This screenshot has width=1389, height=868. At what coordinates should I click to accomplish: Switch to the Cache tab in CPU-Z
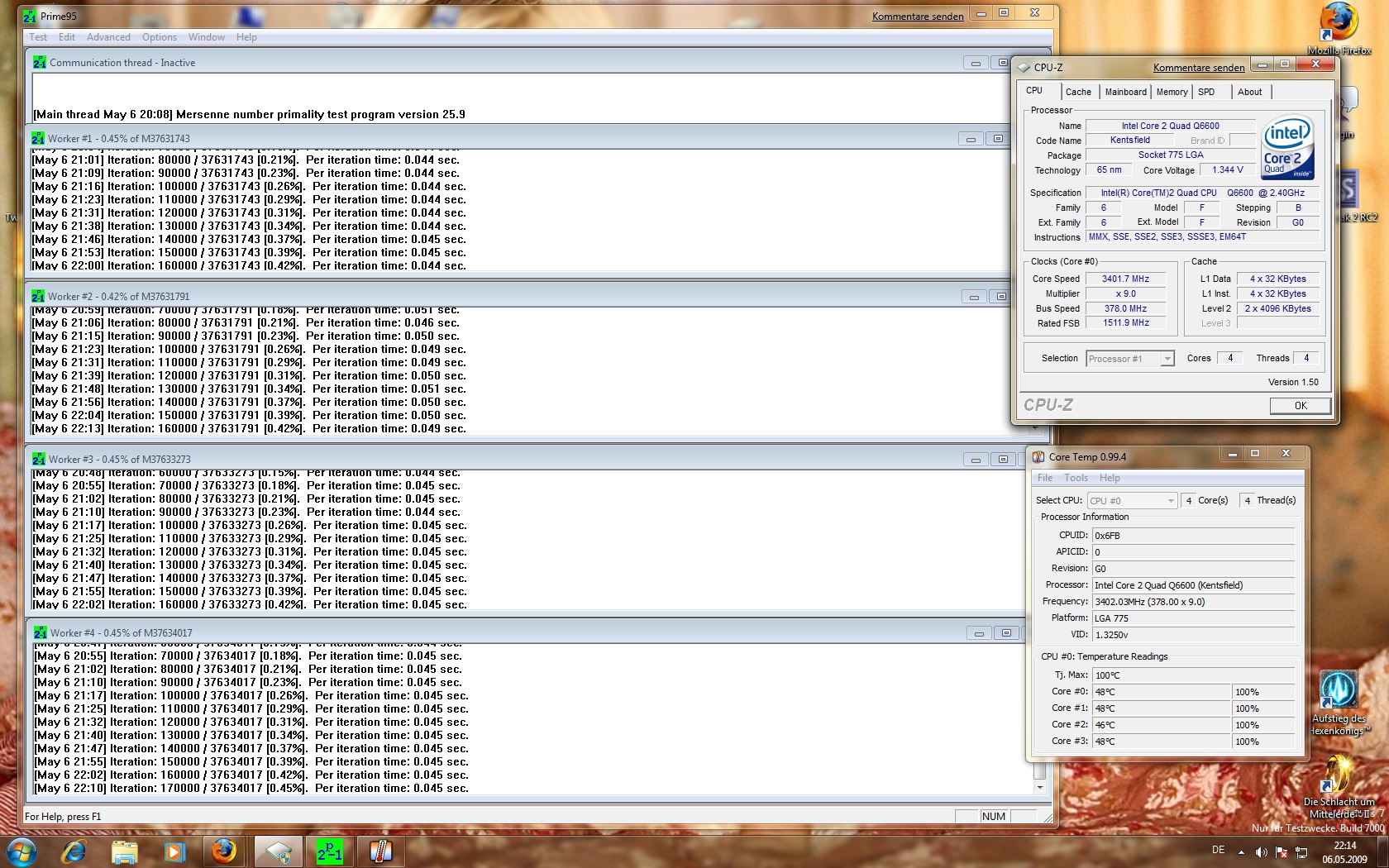[x=1078, y=92]
